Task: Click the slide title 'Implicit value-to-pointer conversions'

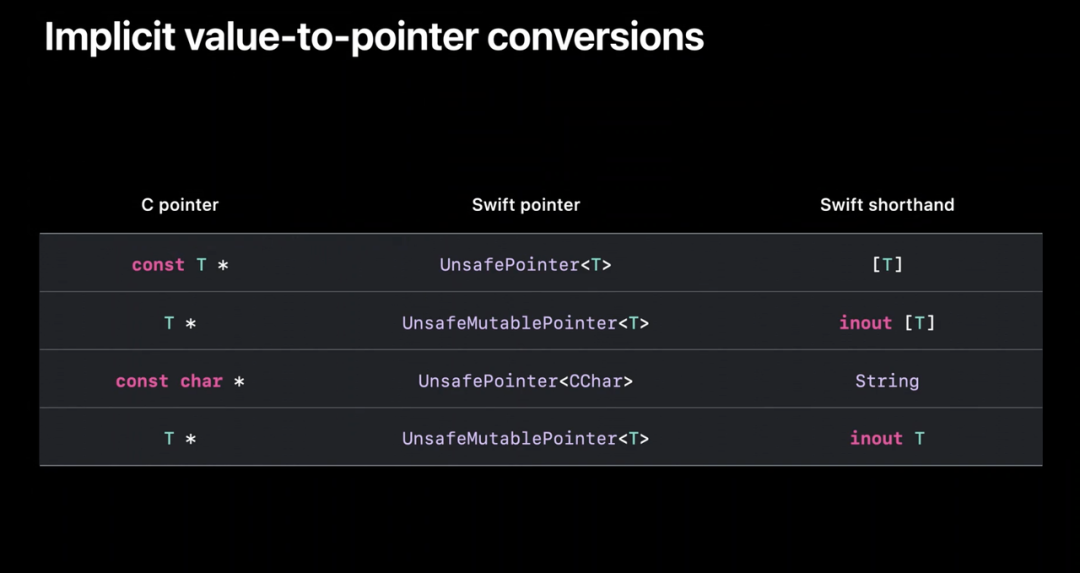Action: coord(374,37)
